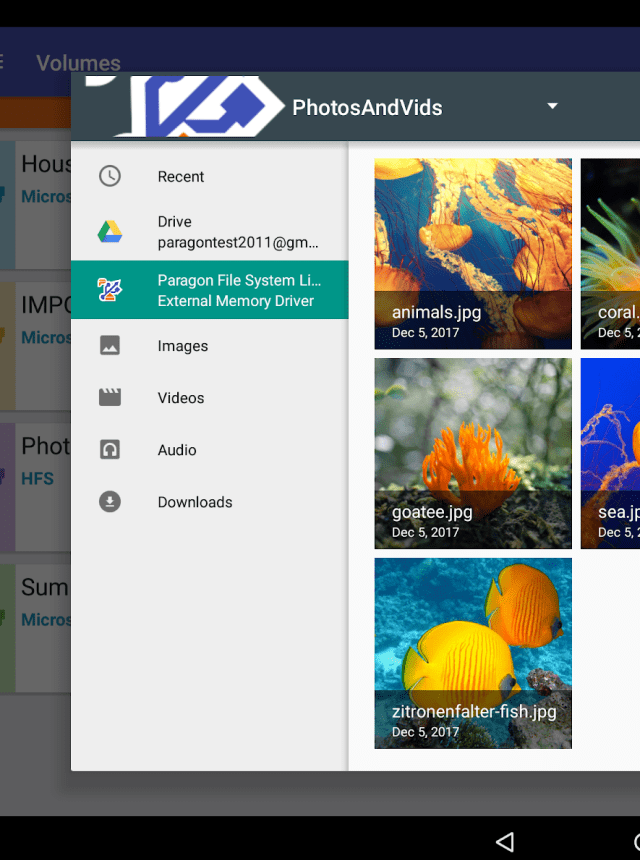Click the Recent clock icon
Image resolution: width=640 pixels, height=860 pixels.
[110, 176]
